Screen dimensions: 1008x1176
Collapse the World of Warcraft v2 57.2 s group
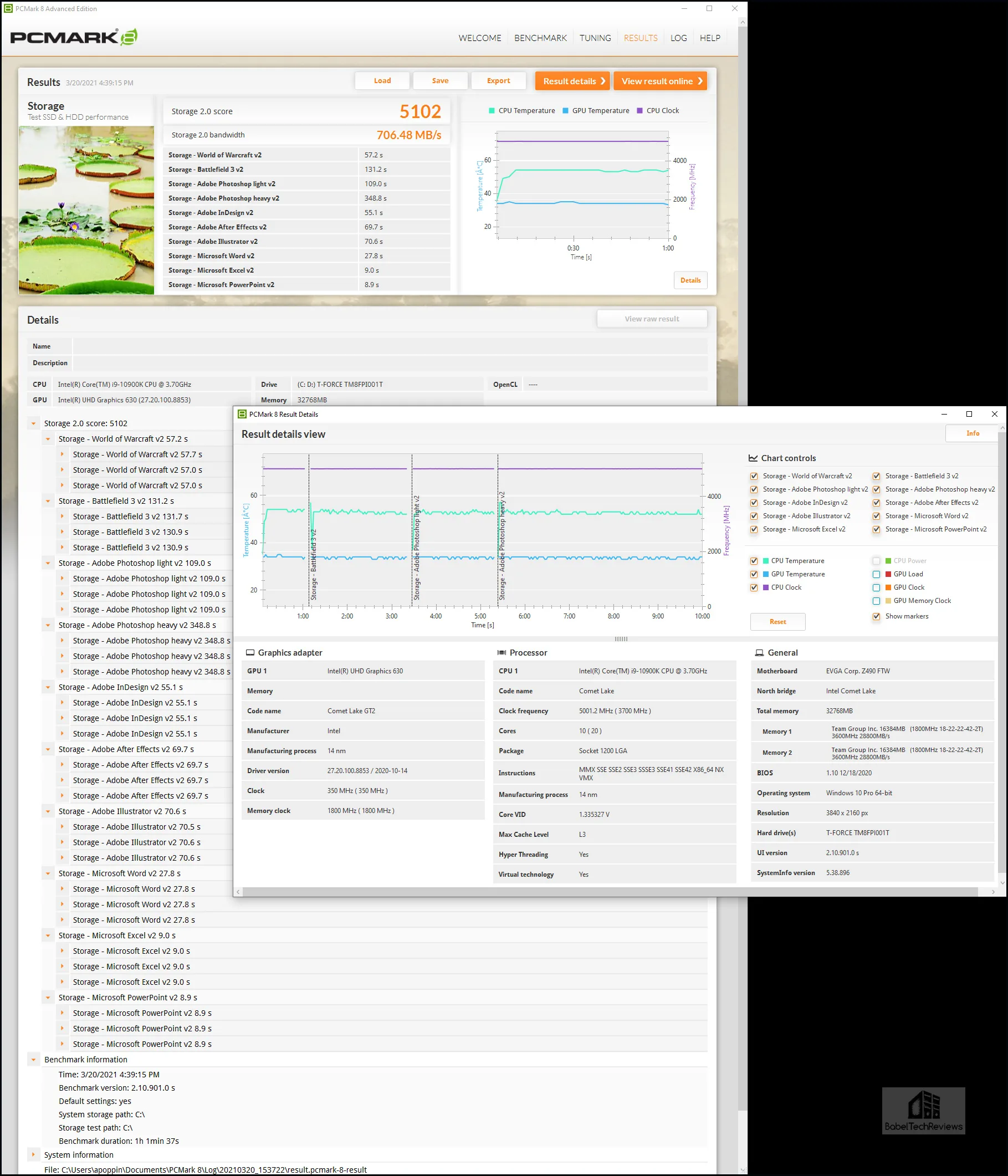tap(48, 439)
